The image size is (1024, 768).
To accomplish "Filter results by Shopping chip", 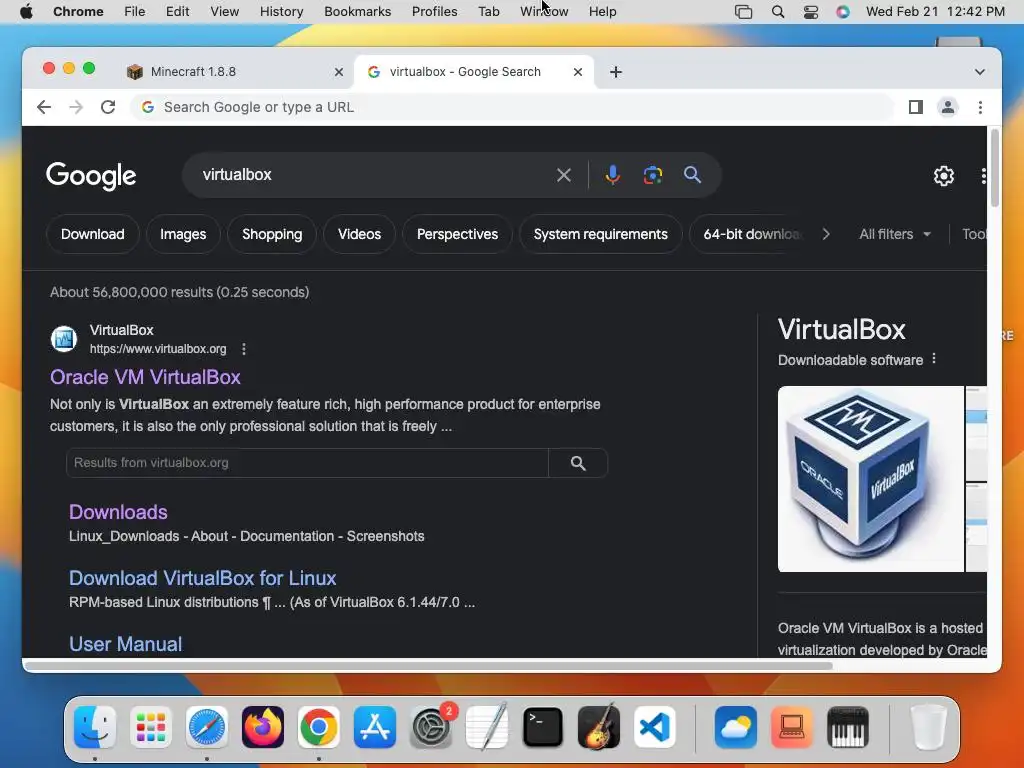I will 272,234.
